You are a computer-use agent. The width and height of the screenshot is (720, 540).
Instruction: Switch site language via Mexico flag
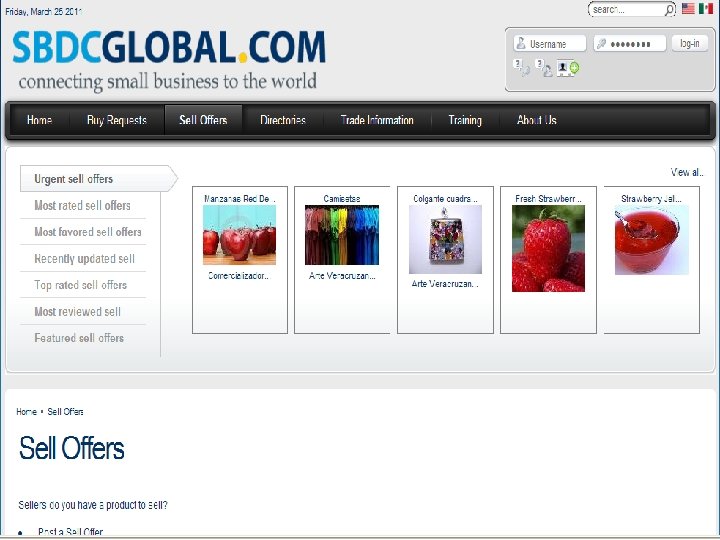click(x=706, y=9)
